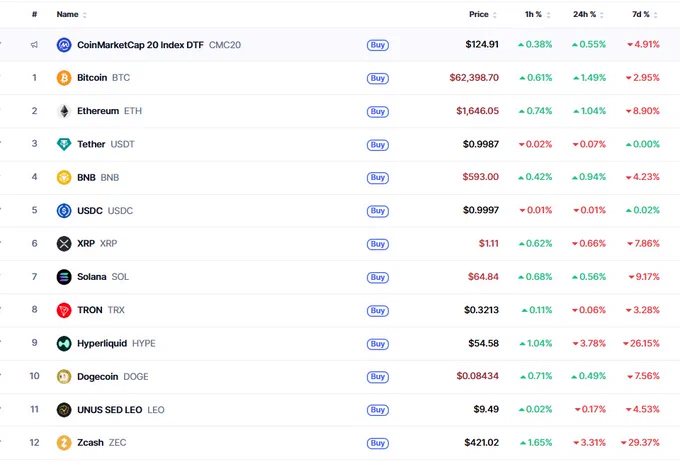
Task: Click Buy button for USDC
Action: coord(378,211)
